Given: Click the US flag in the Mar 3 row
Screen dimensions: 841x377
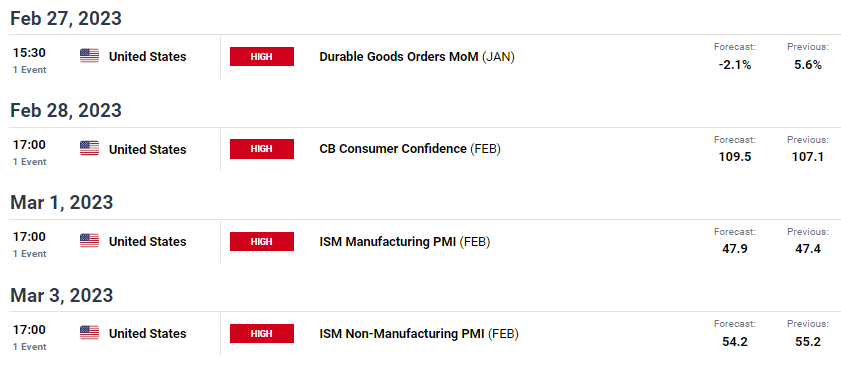Looking at the screenshot, I should pos(90,333).
